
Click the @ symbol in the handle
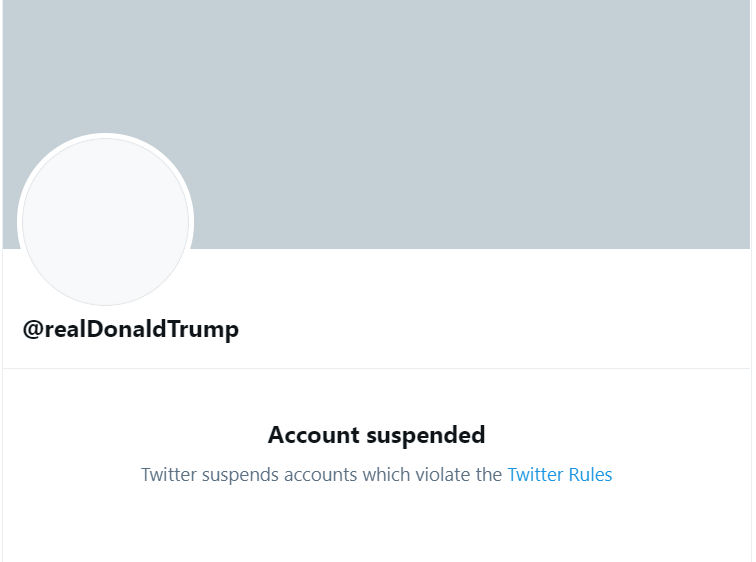pos(33,330)
